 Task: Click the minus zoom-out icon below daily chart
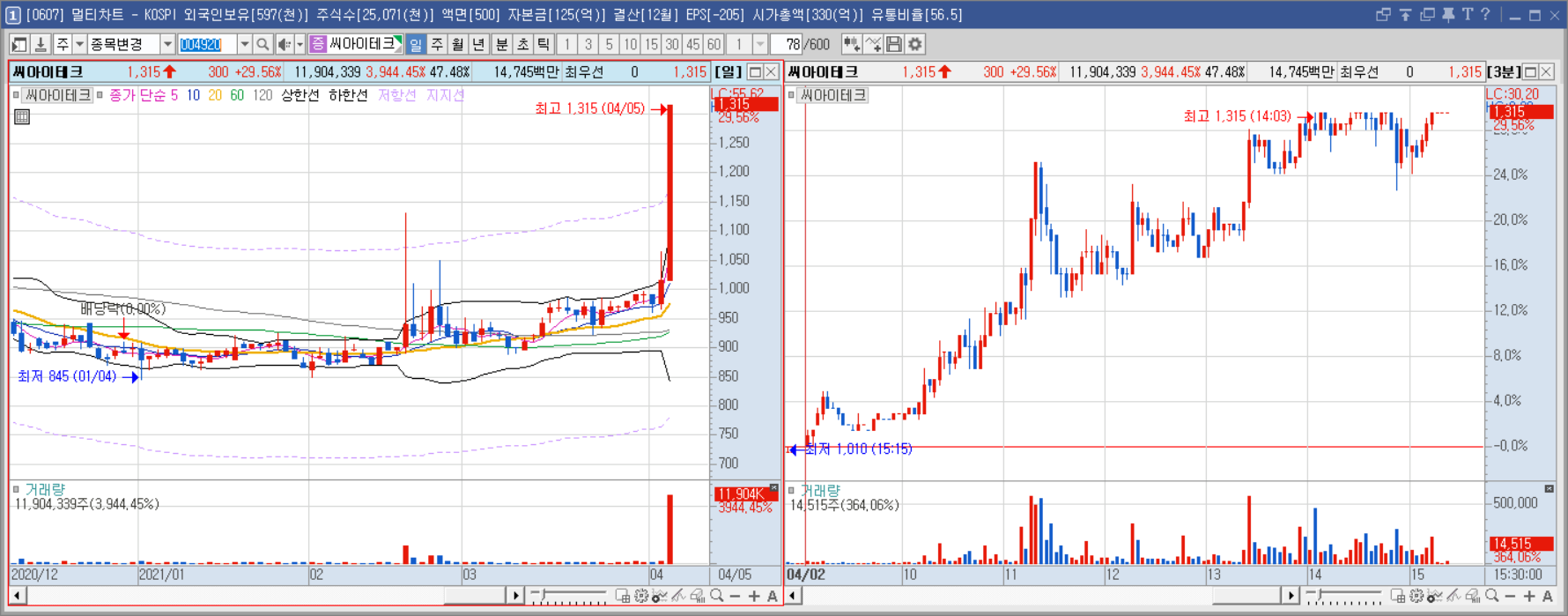pos(736,597)
